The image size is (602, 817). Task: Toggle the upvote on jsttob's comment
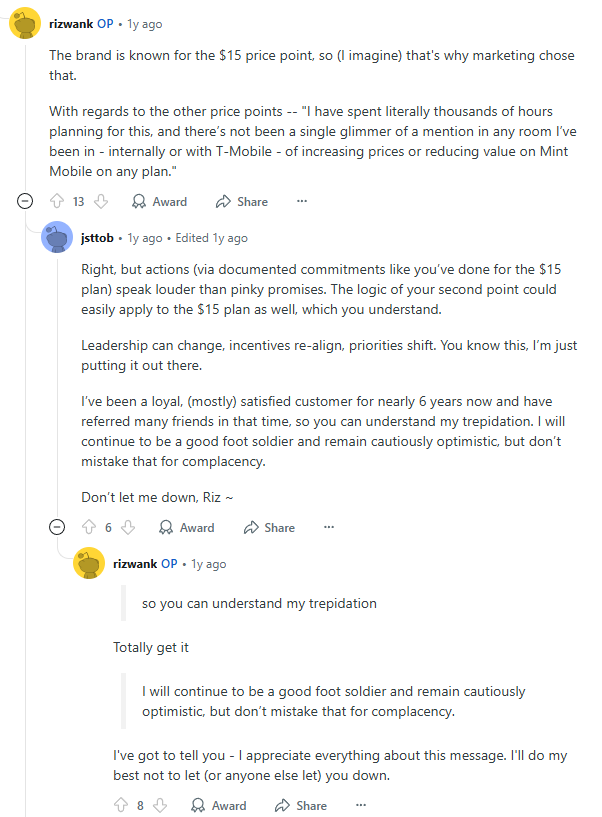point(87,527)
